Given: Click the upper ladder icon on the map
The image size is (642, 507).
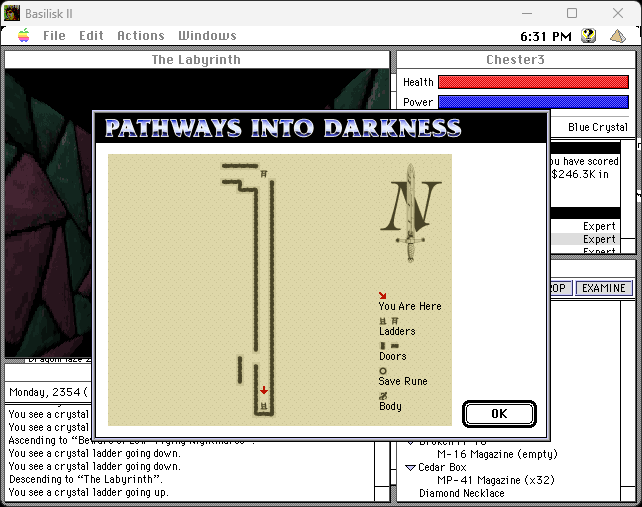Looking at the screenshot, I should 264,174.
